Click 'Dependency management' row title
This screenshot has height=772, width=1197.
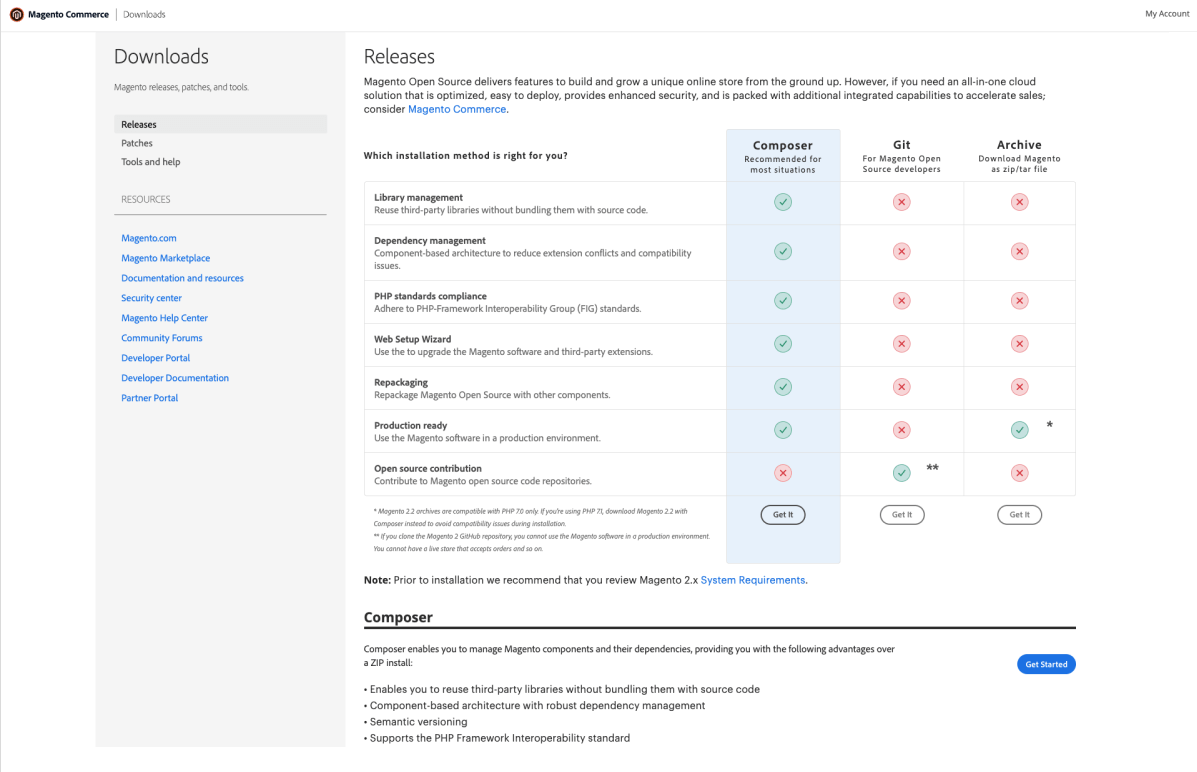[430, 241]
